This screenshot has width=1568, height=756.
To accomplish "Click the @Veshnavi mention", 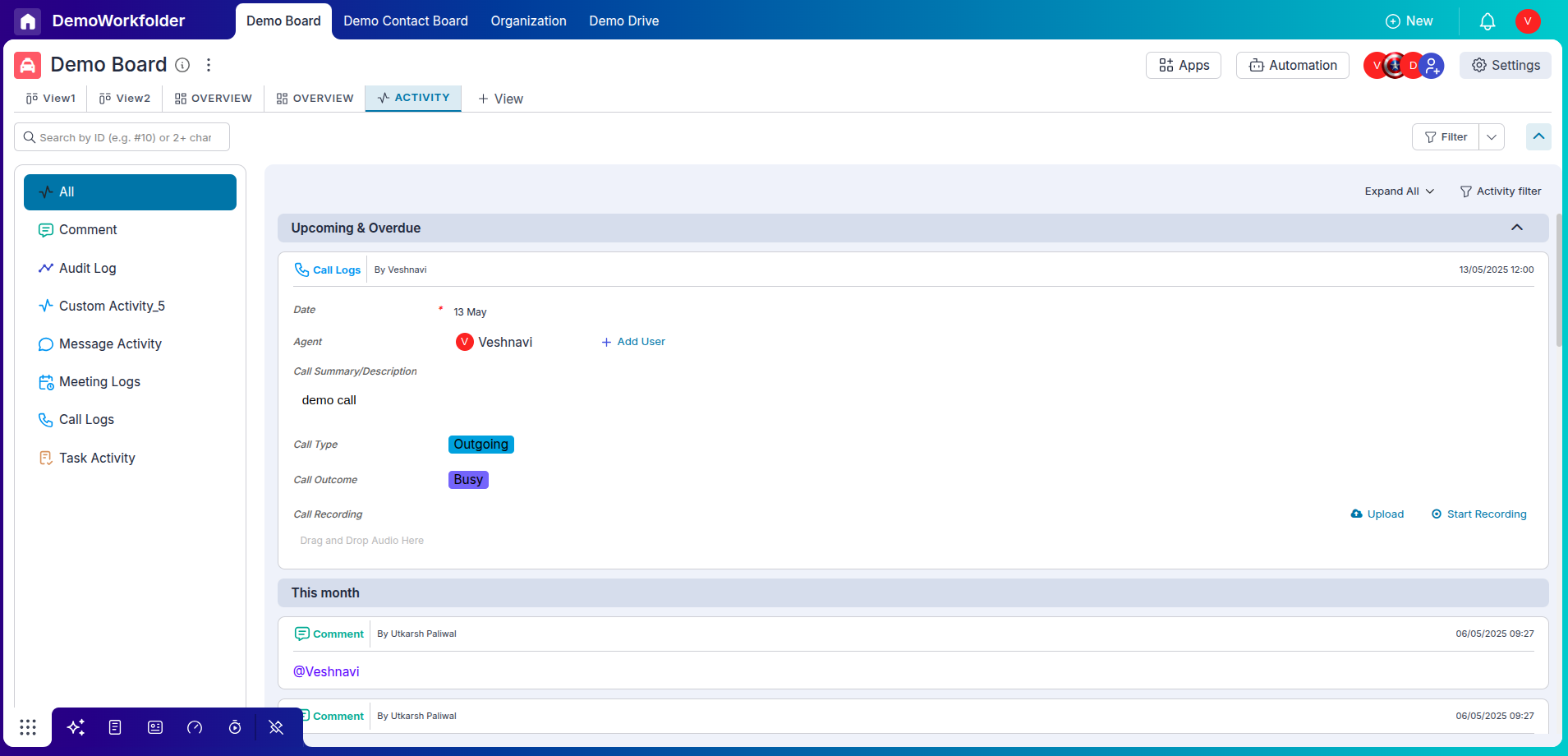I will [x=326, y=672].
